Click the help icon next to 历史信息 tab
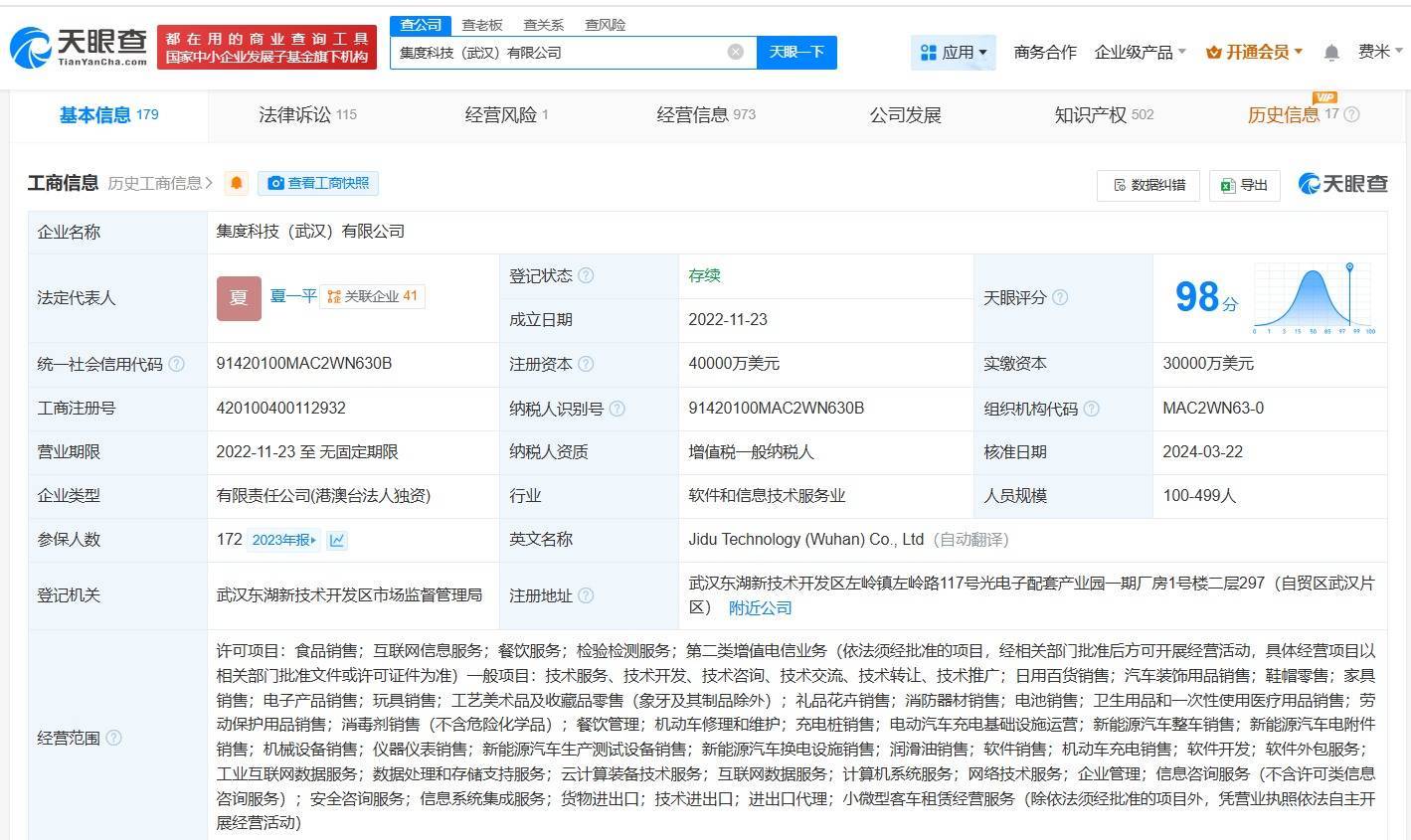 pyautogui.click(x=1351, y=114)
